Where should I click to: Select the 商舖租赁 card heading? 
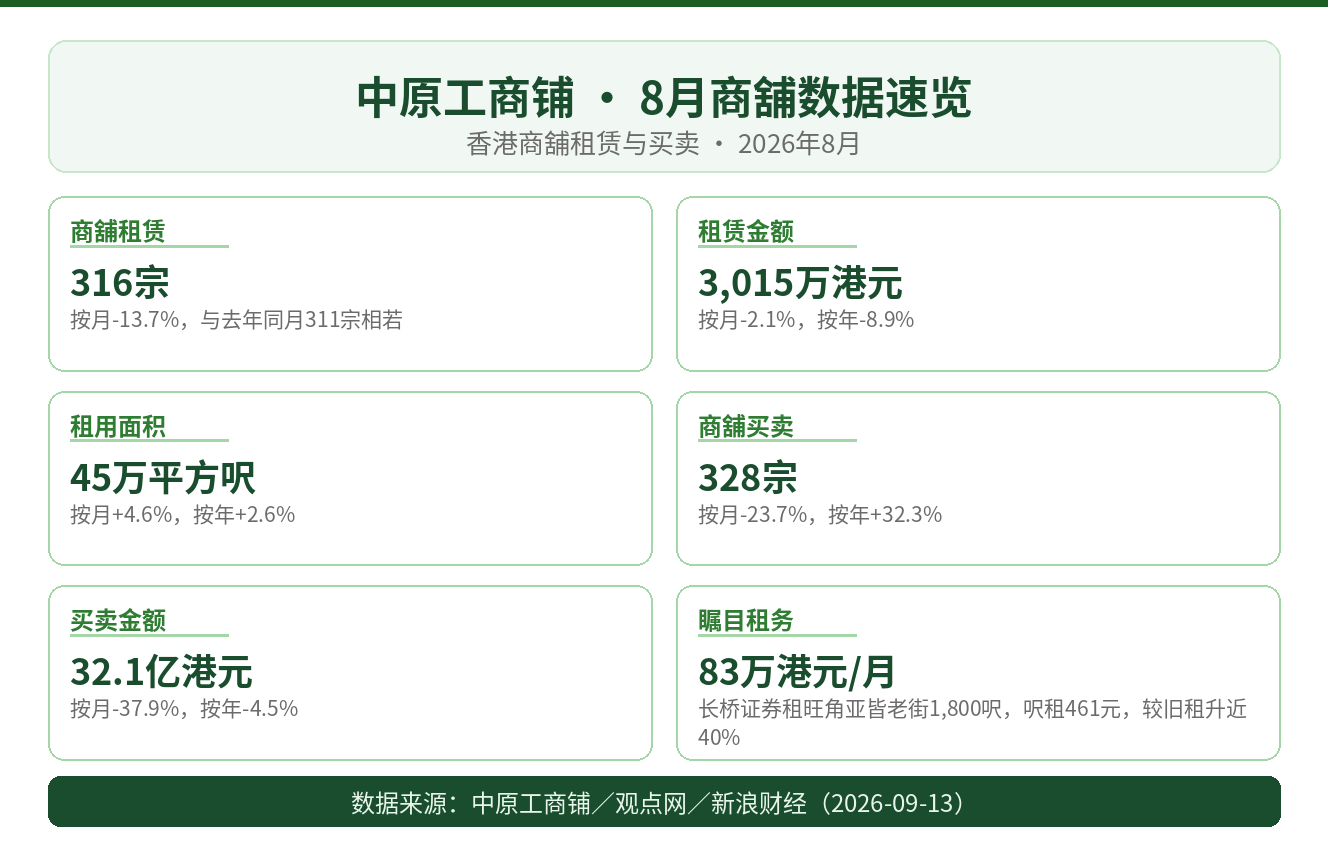point(118,232)
